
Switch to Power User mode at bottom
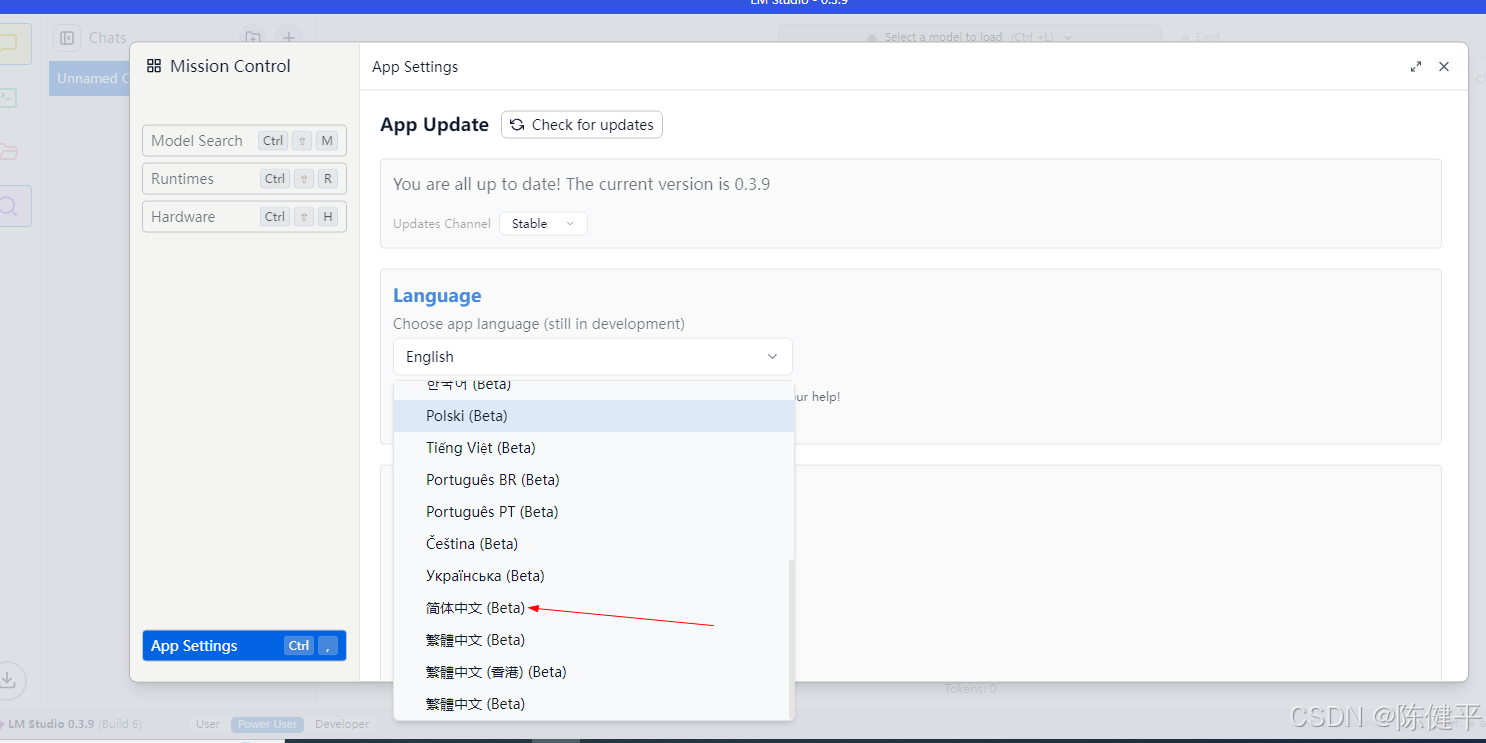pos(267,724)
